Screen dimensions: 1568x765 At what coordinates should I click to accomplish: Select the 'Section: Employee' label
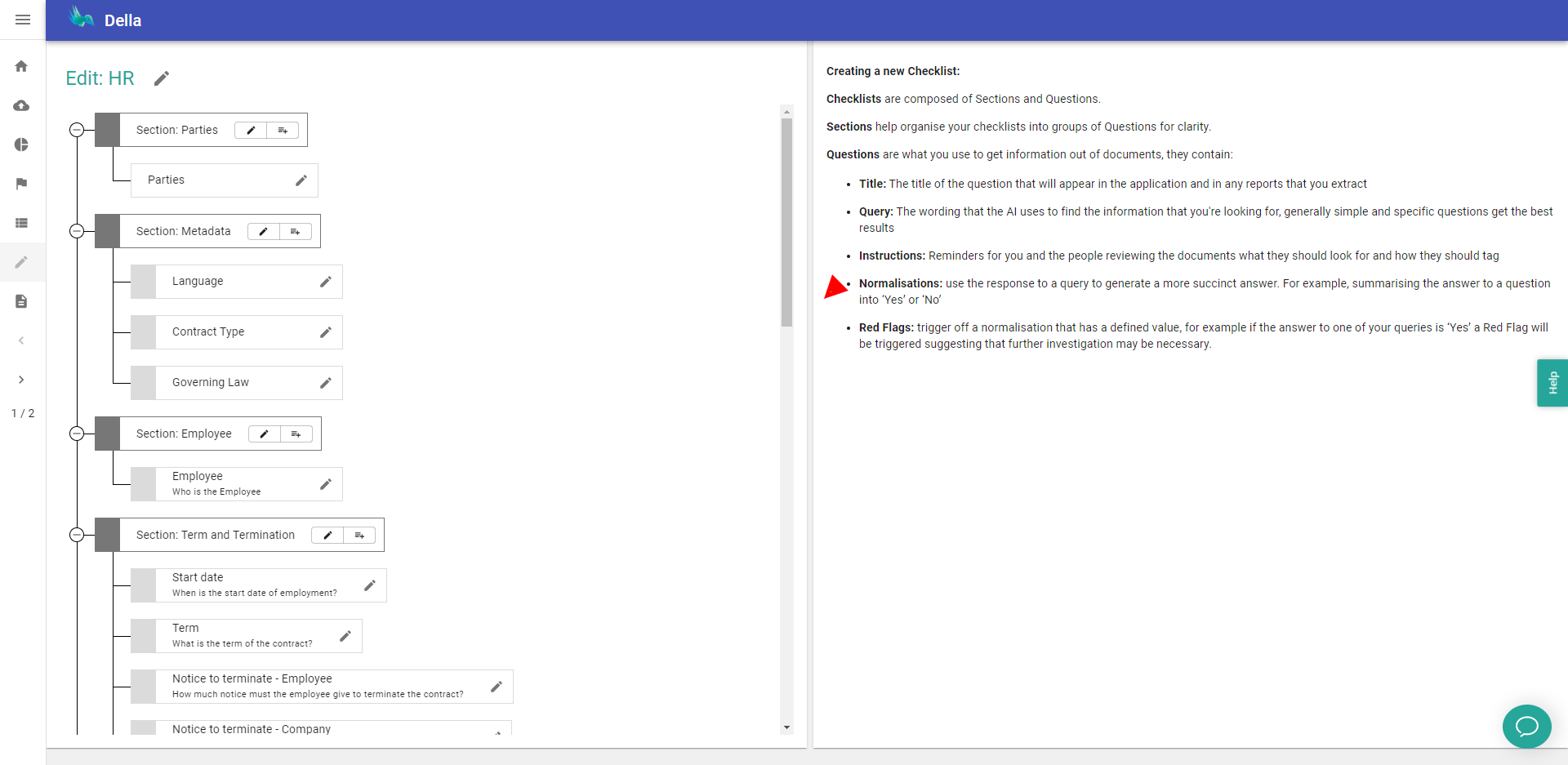point(184,434)
